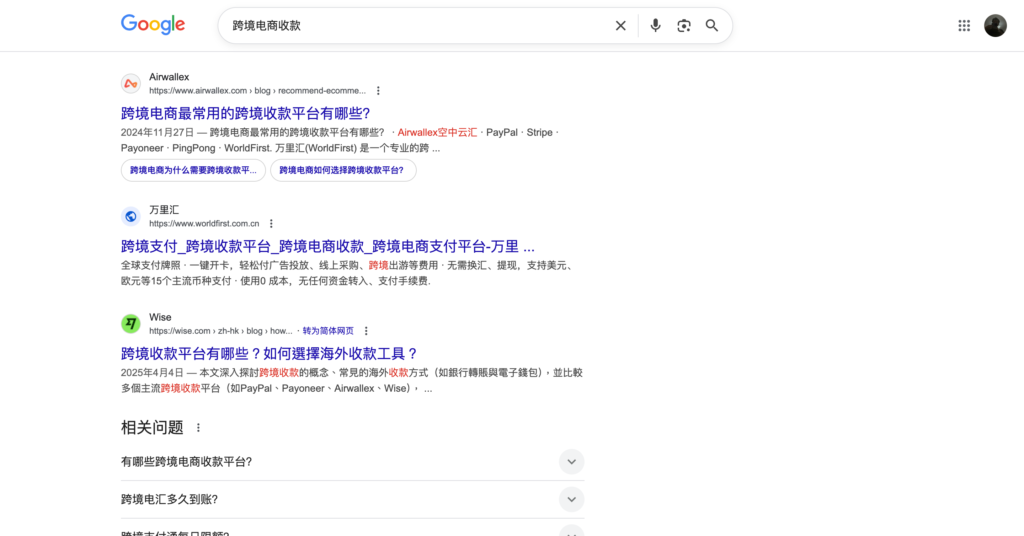Screen dimensions: 1024x536
Task: Click the 相关问题 heading
Action: pos(152,428)
